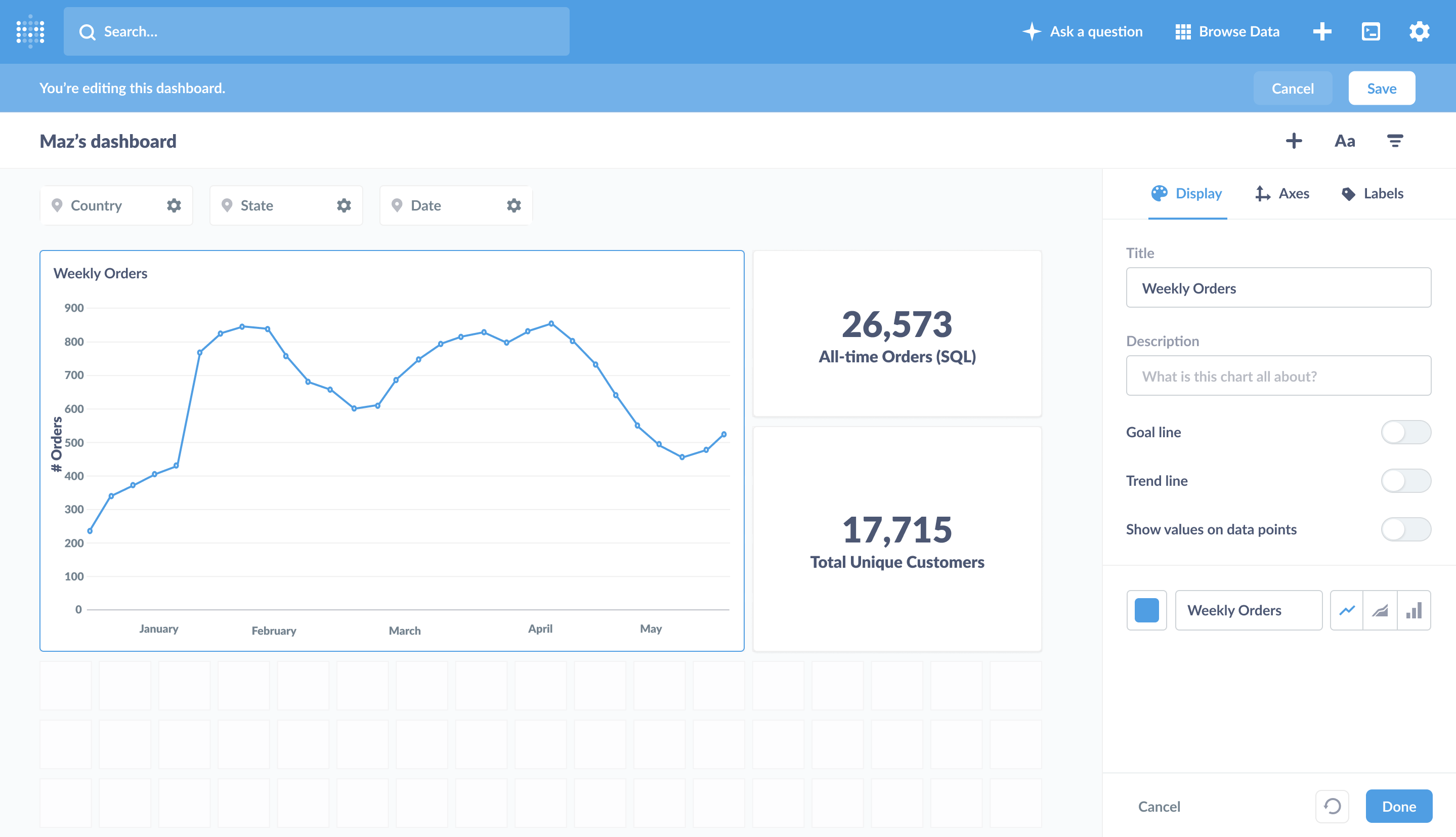This screenshot has height=837, width=1456.
Task: Turn on the Trend line
Action: point(1406,481)
